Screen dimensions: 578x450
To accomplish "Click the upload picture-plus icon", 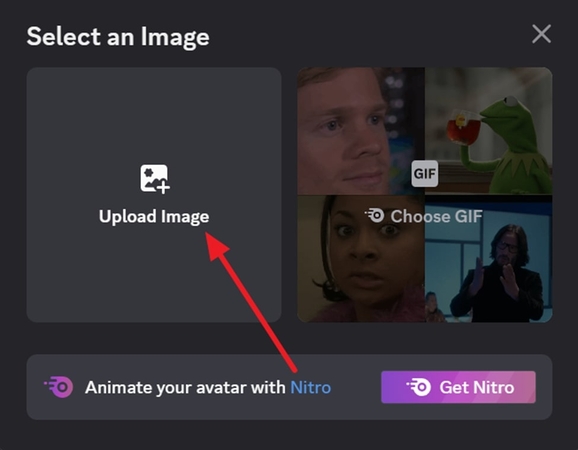I will point(155,179).
